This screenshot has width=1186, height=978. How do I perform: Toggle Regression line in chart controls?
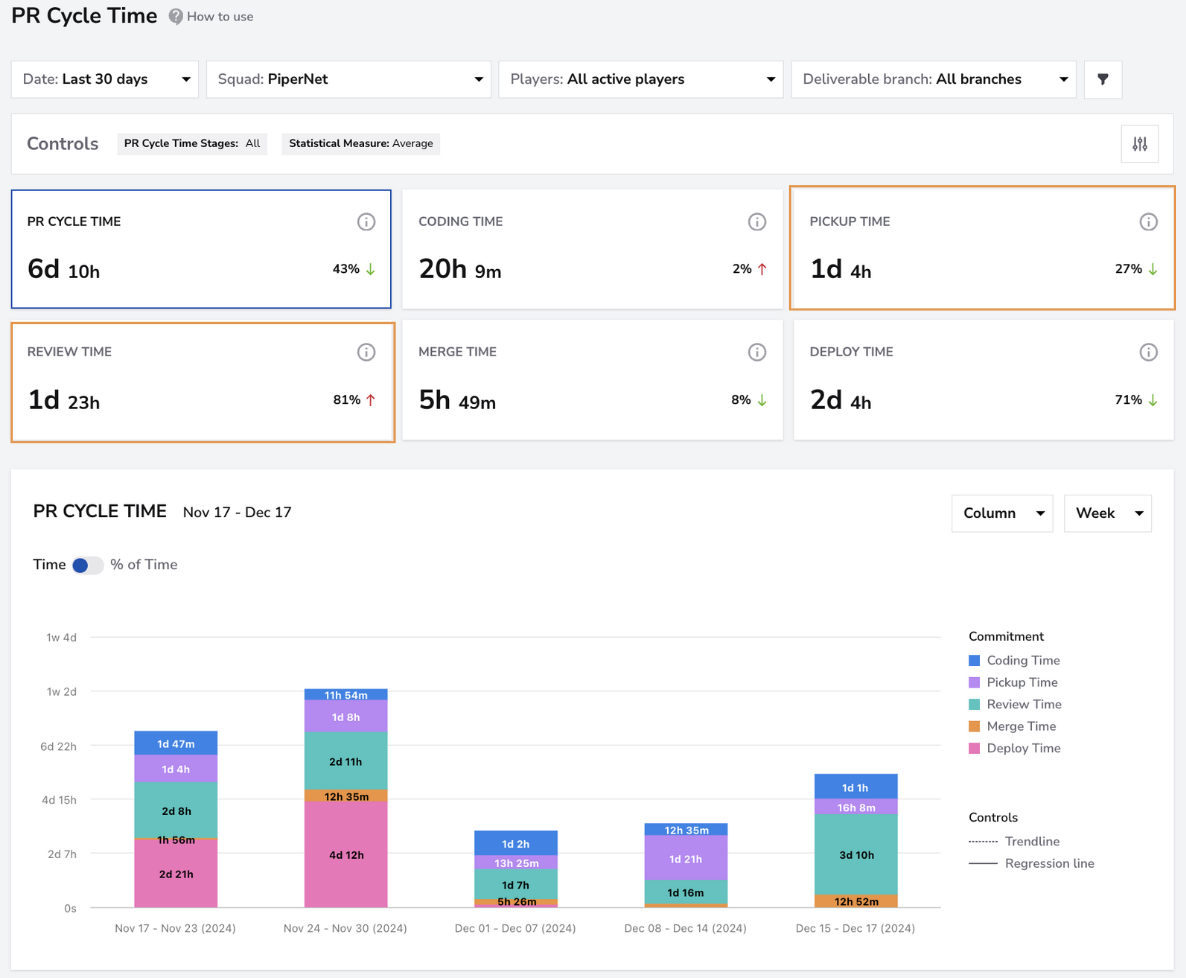tap(1032, 863)
